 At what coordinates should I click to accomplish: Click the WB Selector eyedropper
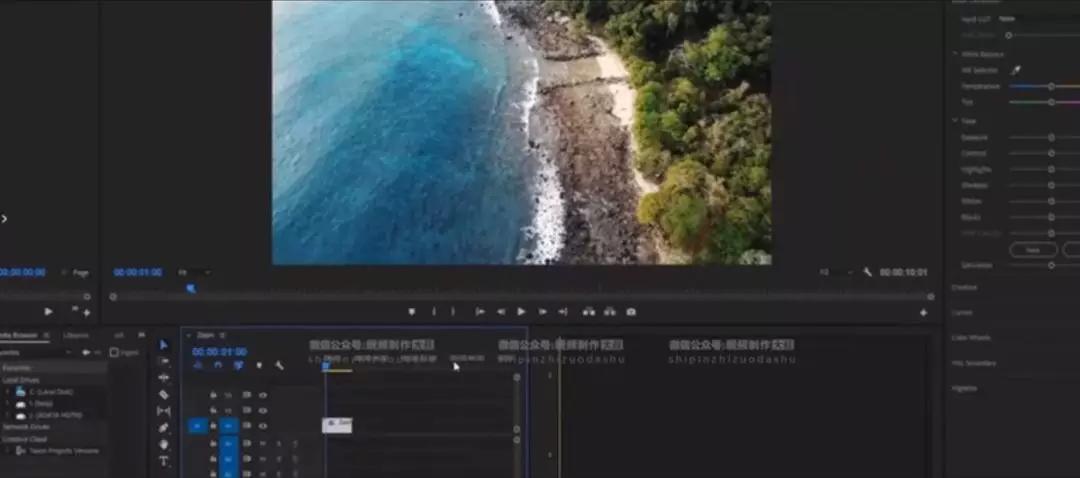[1015, 70]
